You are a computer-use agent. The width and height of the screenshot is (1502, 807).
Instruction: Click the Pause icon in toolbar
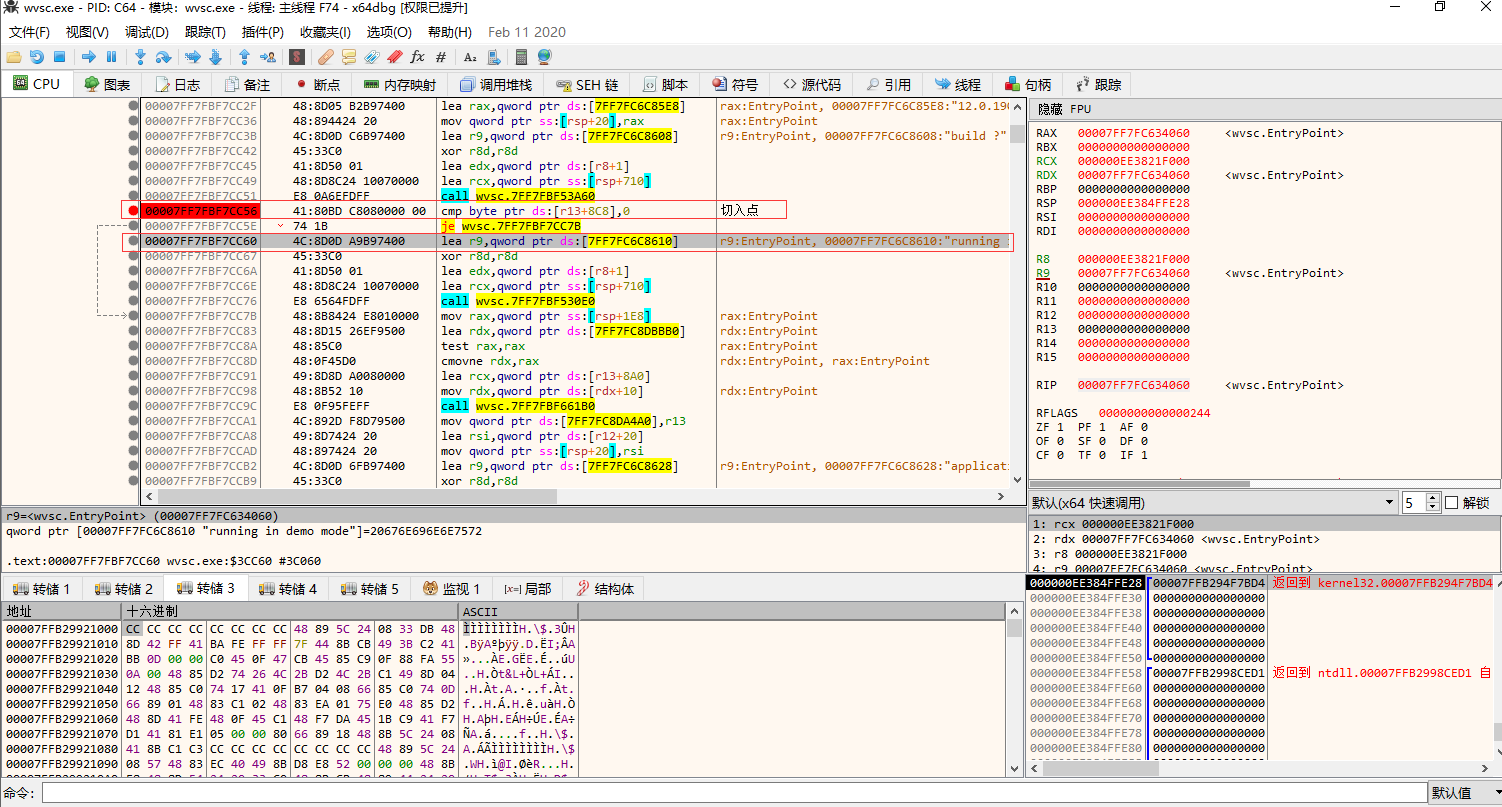[x=111, y=57]
